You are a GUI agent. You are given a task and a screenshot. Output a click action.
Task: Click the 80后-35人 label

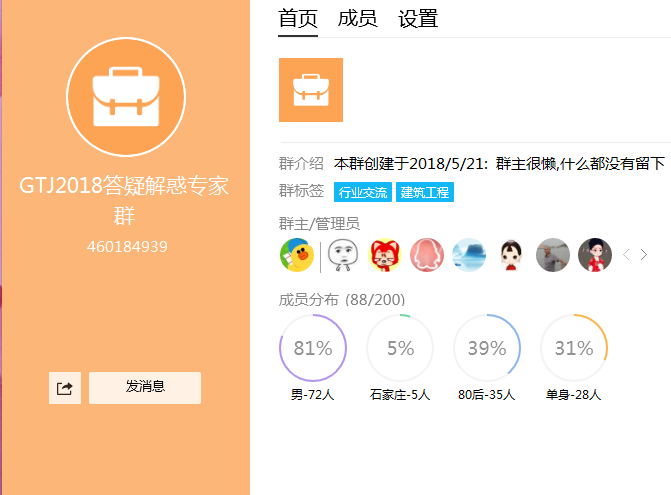coord(487,394)
